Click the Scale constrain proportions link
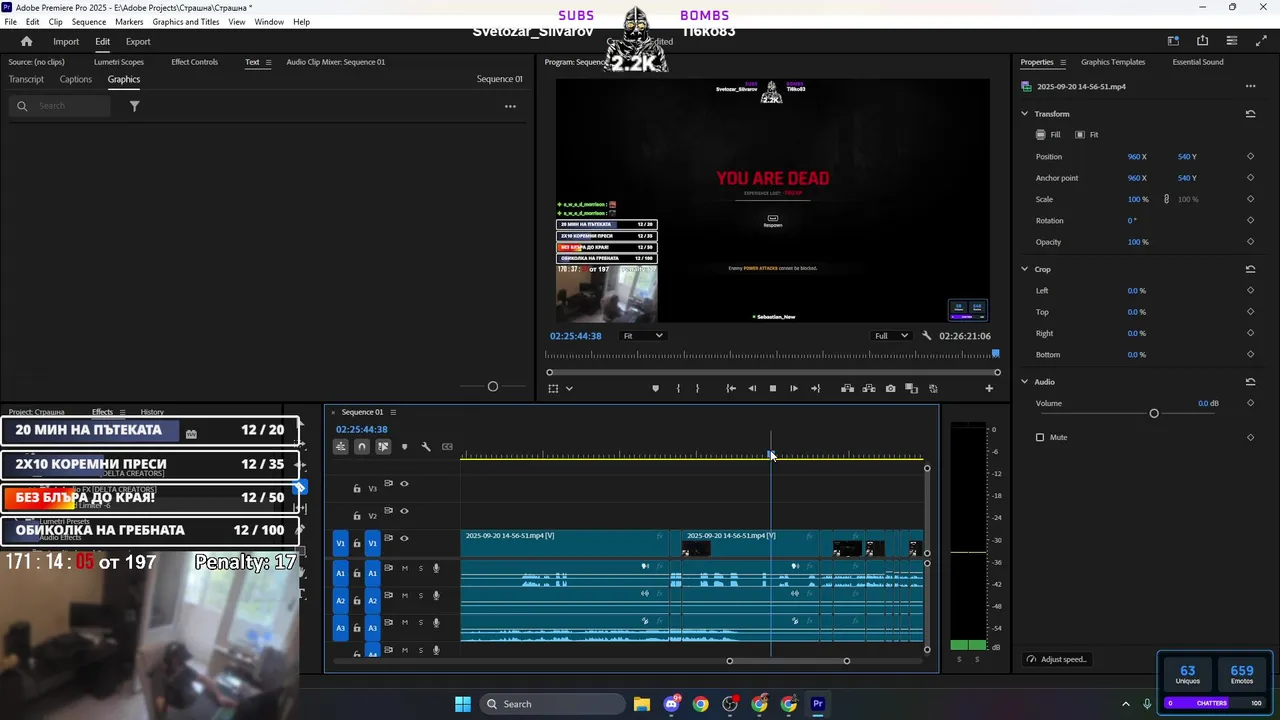 tap(1166, 199)
